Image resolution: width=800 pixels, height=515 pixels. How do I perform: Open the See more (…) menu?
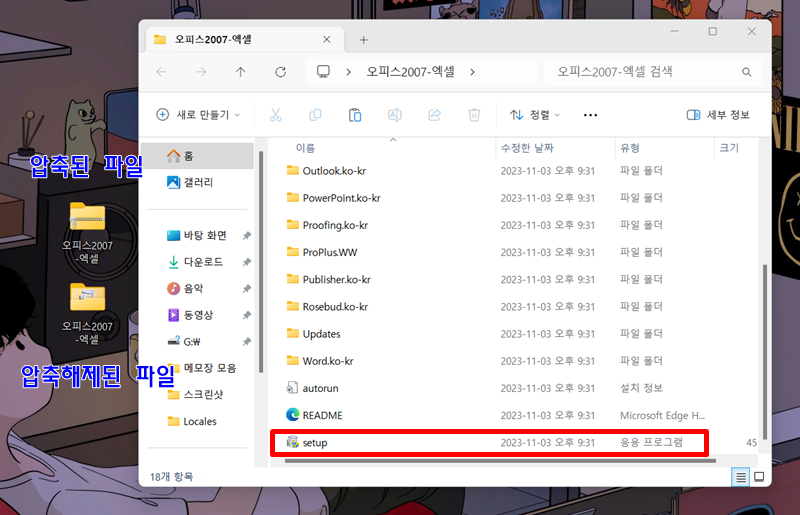coord(590,115)
